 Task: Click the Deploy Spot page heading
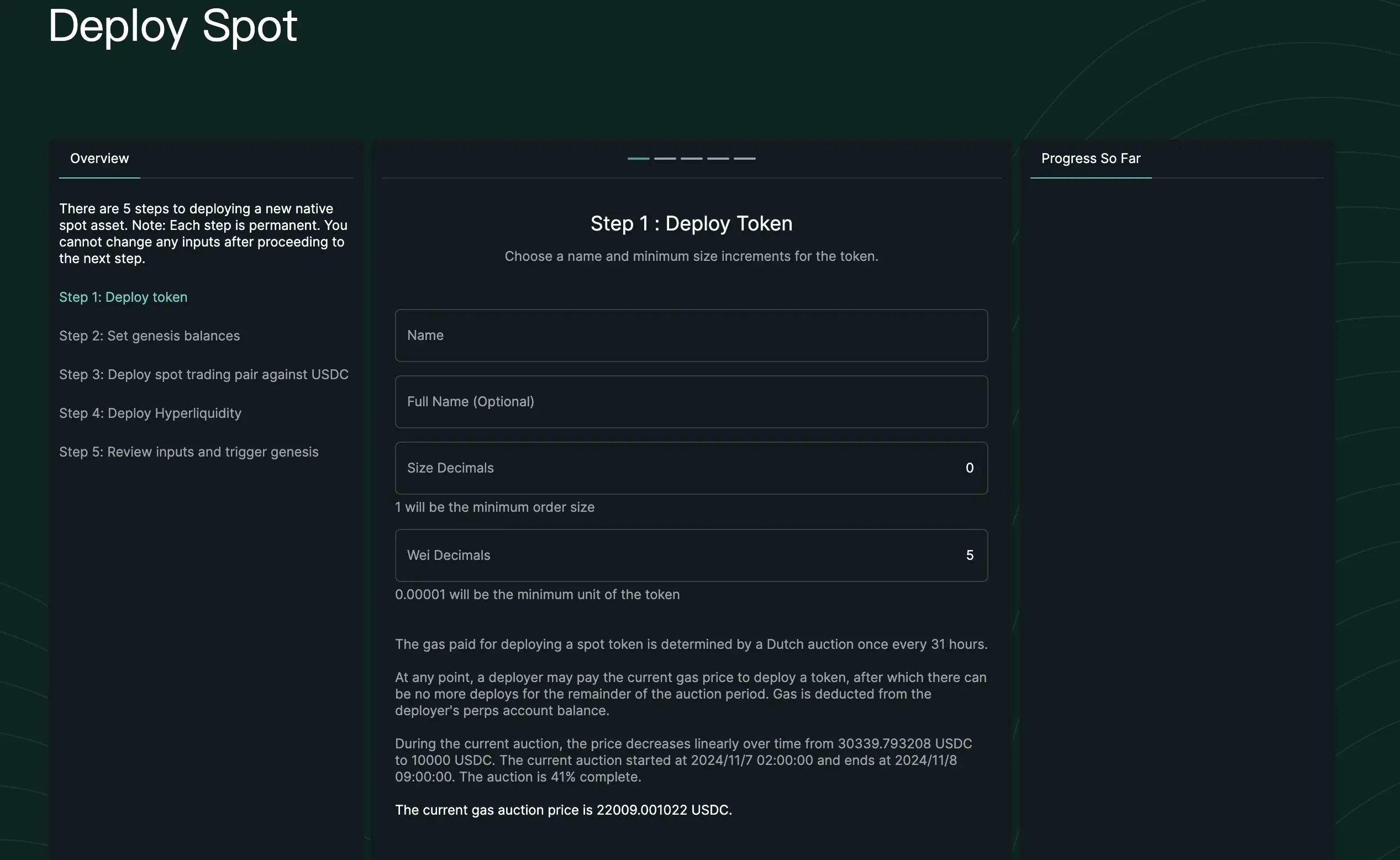(x=172, y=26)
